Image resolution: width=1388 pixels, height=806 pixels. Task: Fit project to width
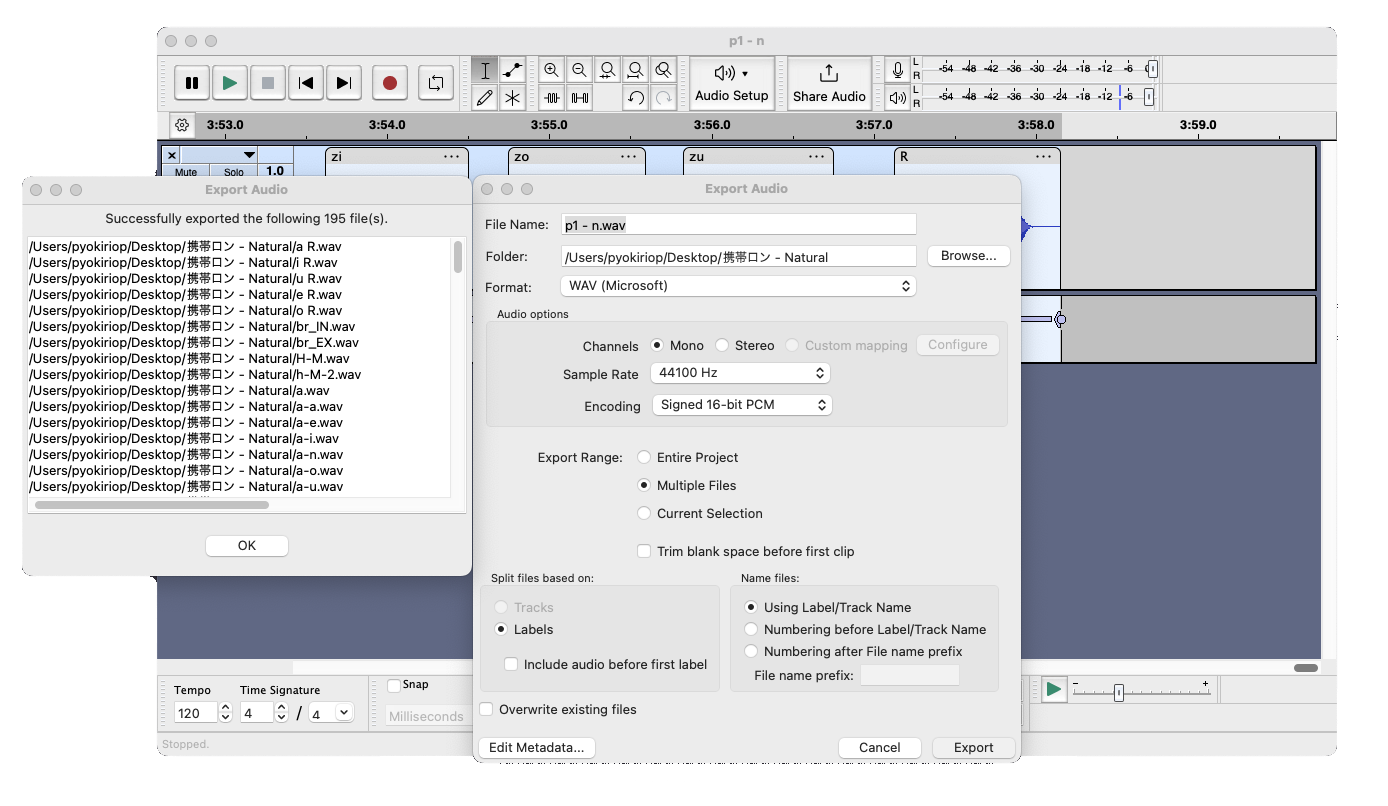point(635,70)
